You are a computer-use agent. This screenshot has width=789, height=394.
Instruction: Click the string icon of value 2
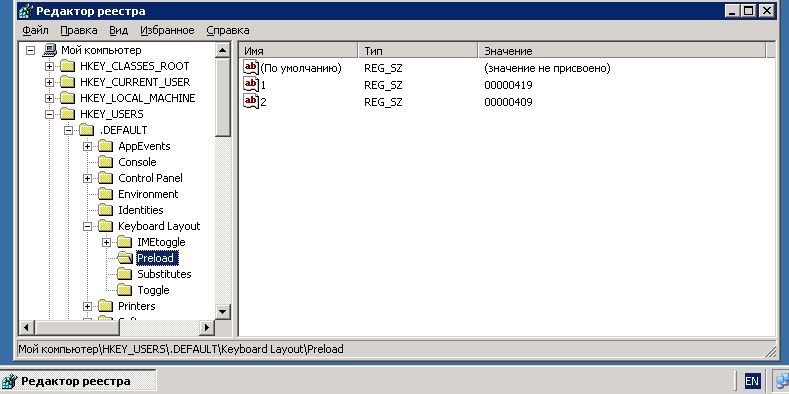tap(251, 101)
